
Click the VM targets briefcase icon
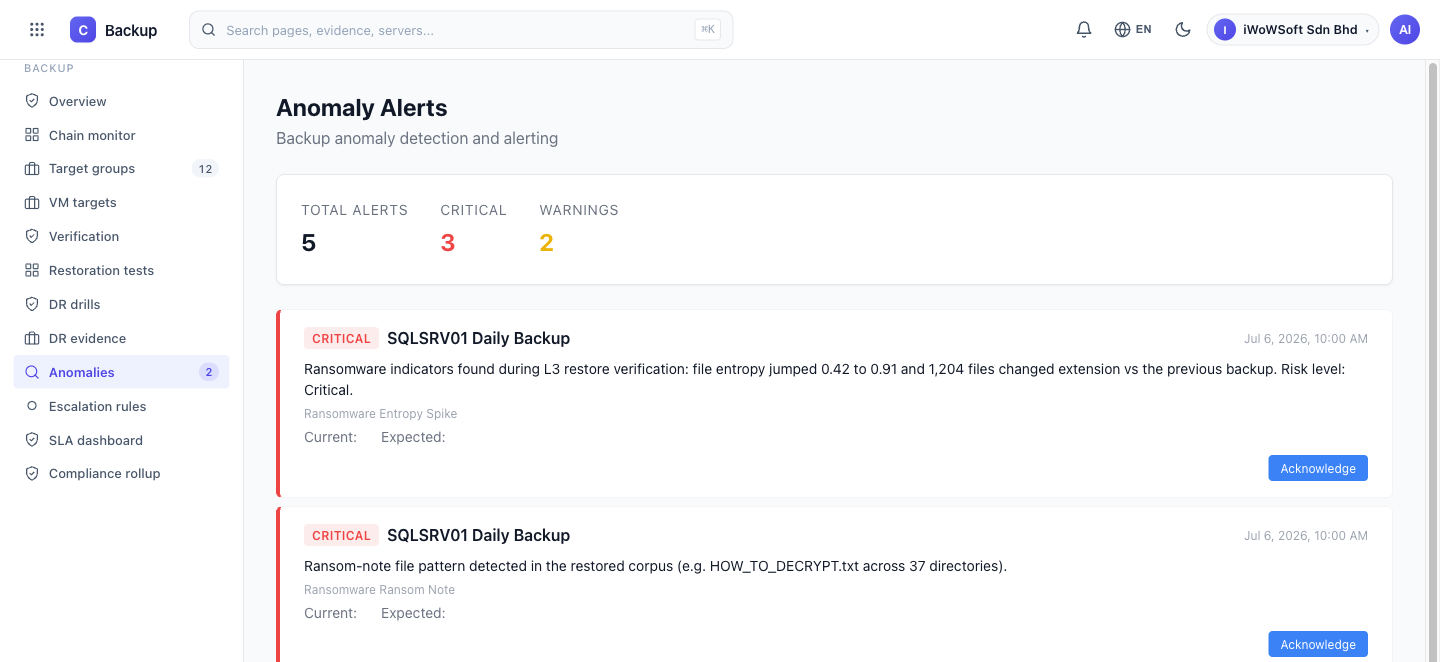point(32,203)
